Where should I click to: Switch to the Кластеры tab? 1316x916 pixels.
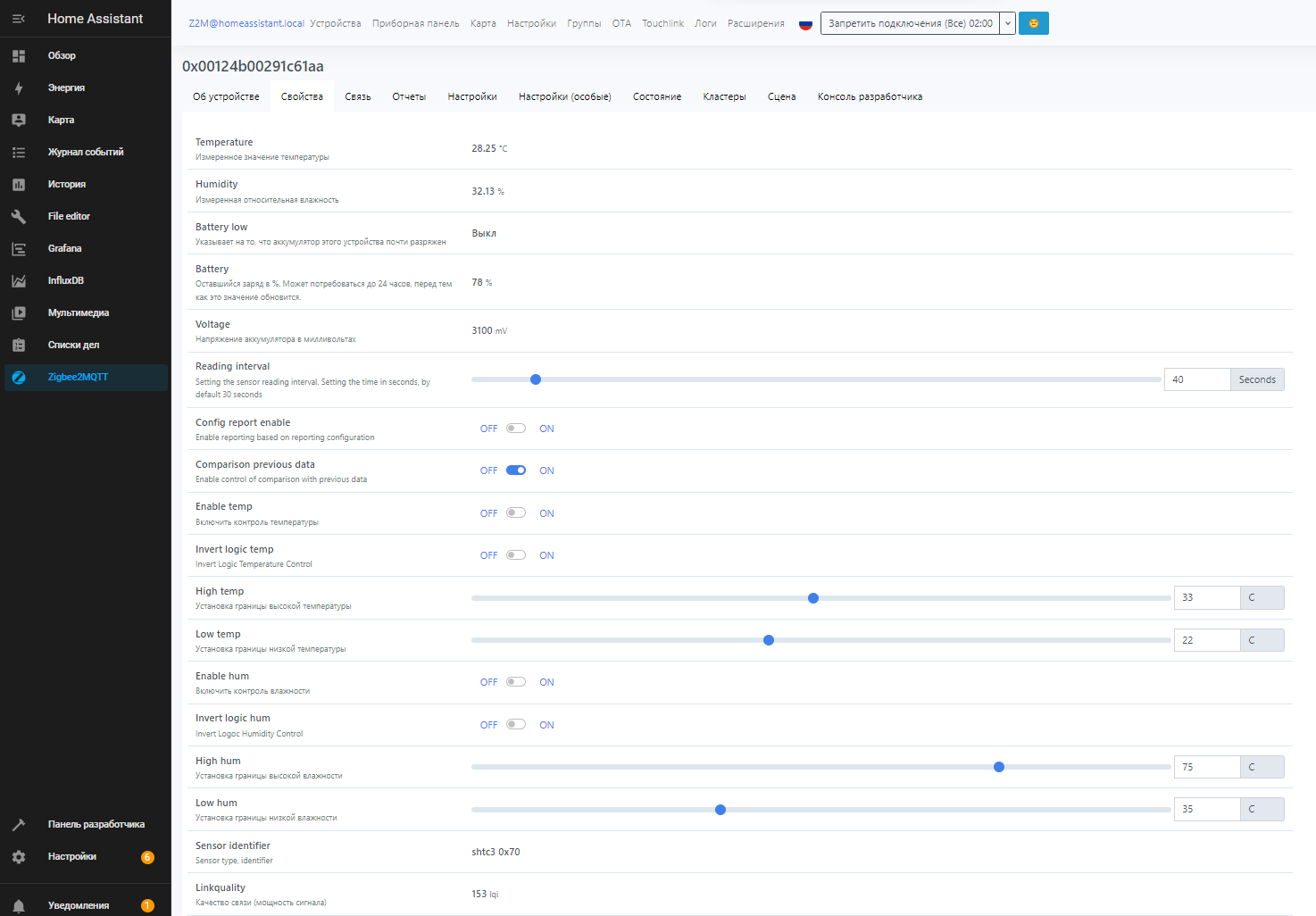click(724, 96)
